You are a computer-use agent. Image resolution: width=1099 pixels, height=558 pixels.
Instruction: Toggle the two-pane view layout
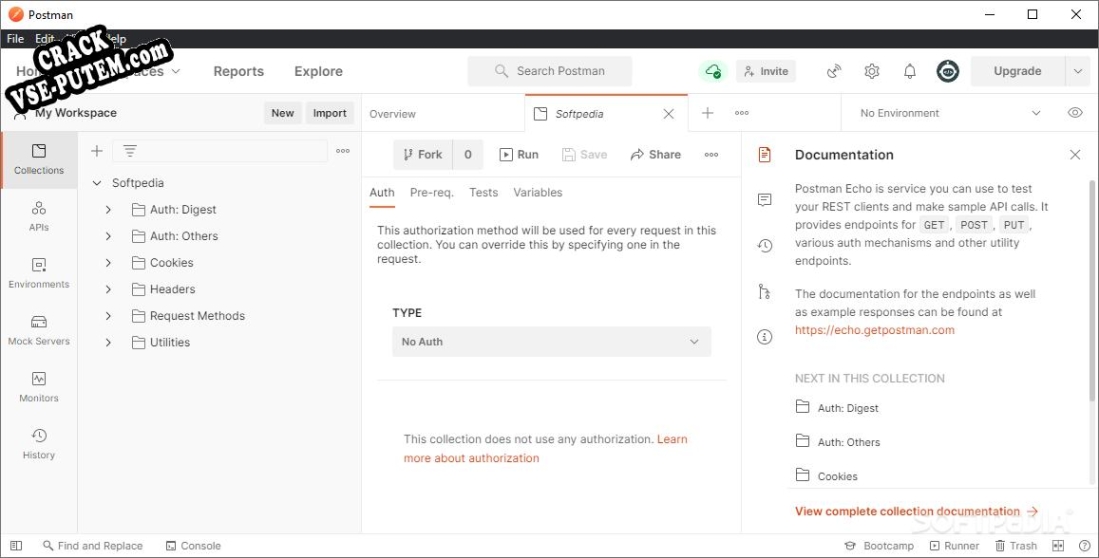[x=1058, y=546]
